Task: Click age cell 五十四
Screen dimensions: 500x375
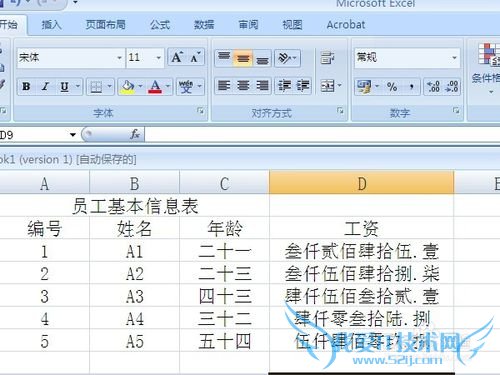Action: point(224,341)
